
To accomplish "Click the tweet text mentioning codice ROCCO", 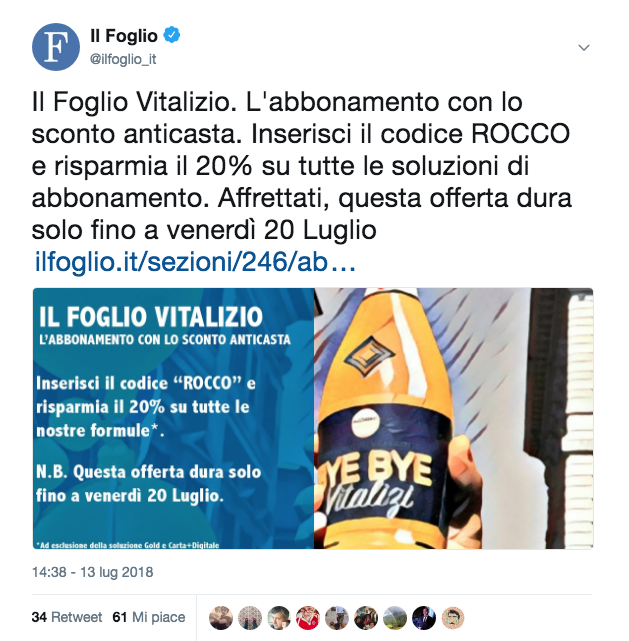I will [302, 166].
